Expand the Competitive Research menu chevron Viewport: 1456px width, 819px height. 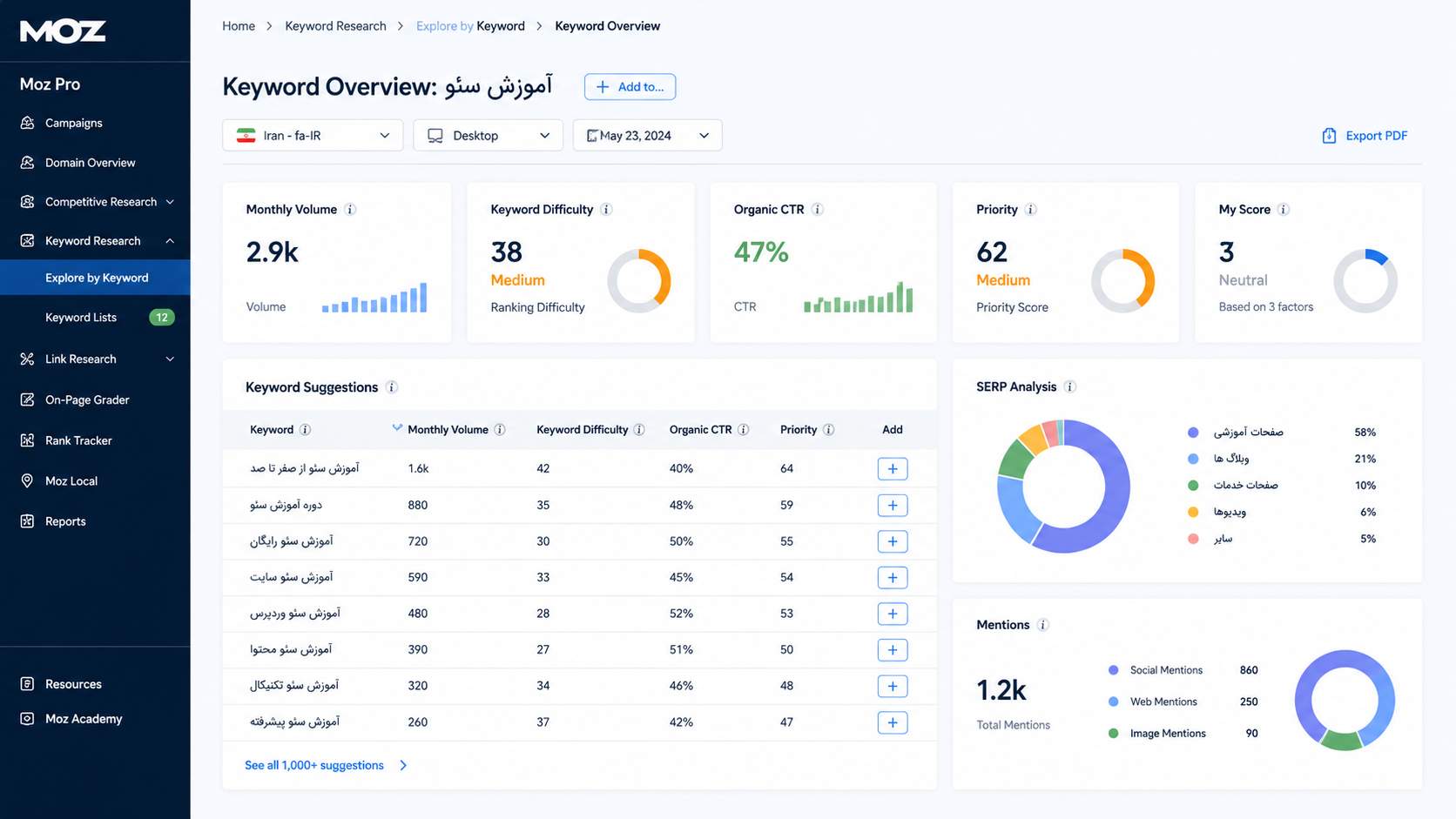click(170, 202)
